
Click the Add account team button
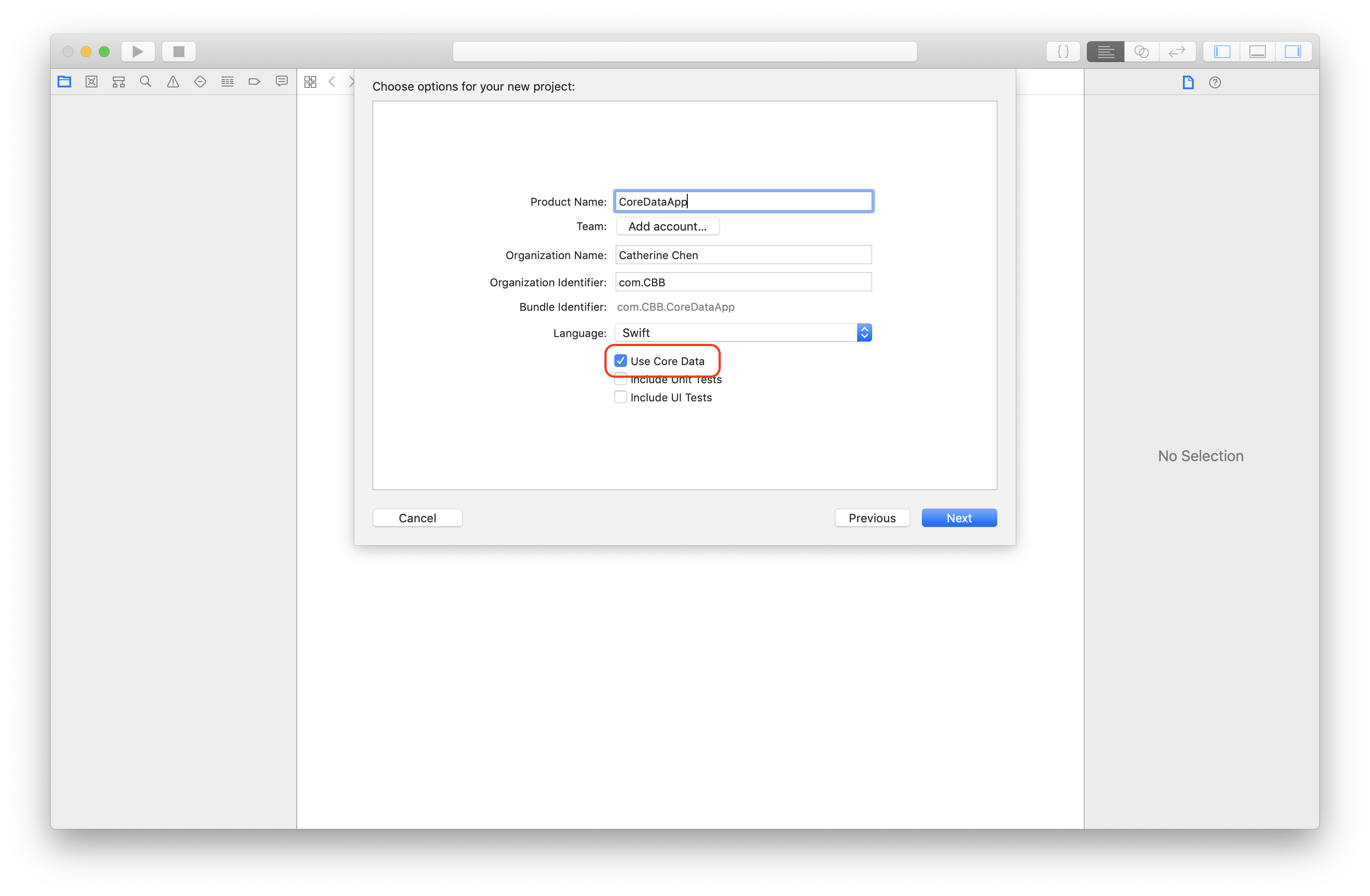668,226
